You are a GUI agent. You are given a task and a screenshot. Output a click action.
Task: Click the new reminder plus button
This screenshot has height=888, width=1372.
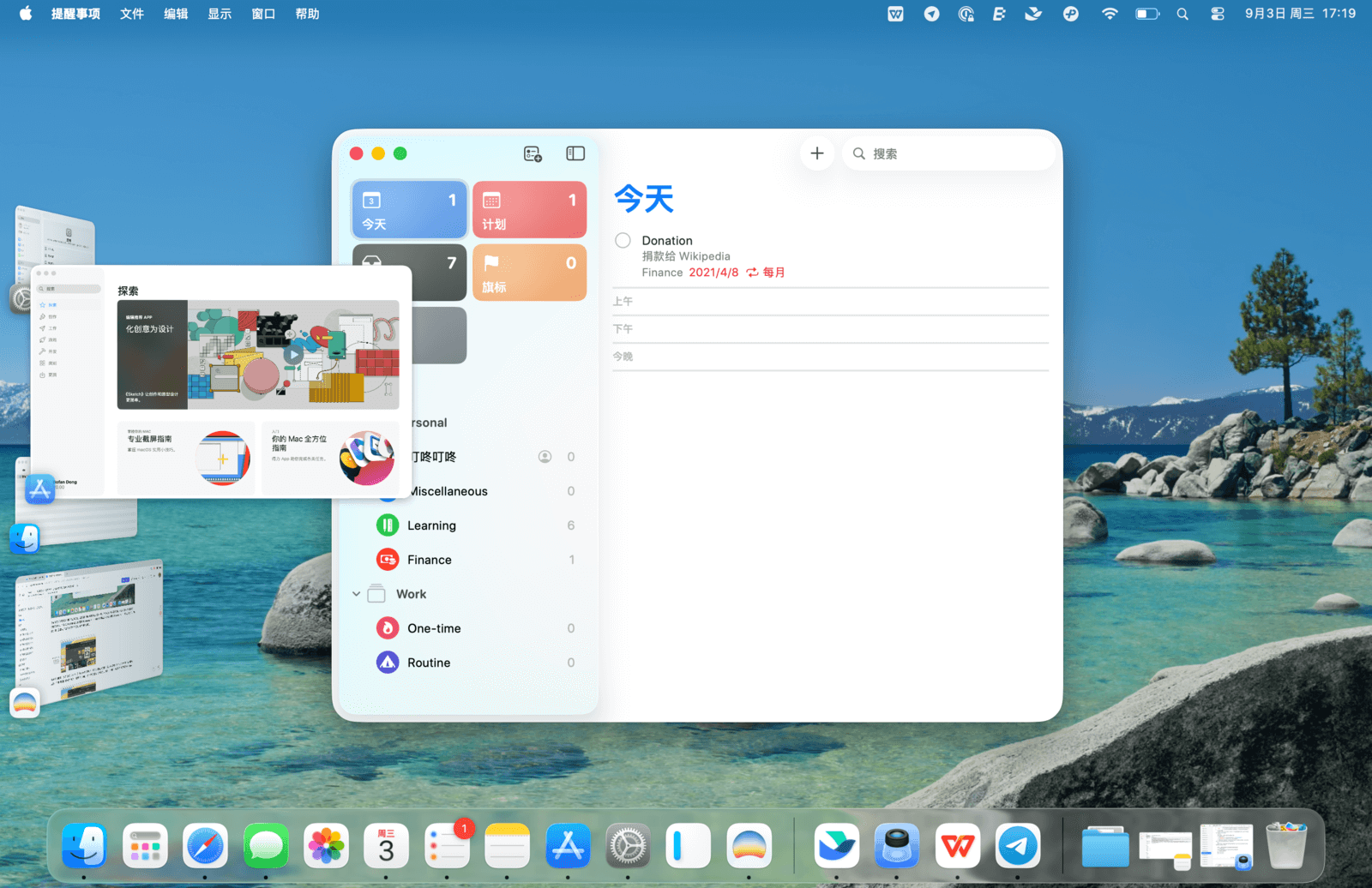[816, 153]
